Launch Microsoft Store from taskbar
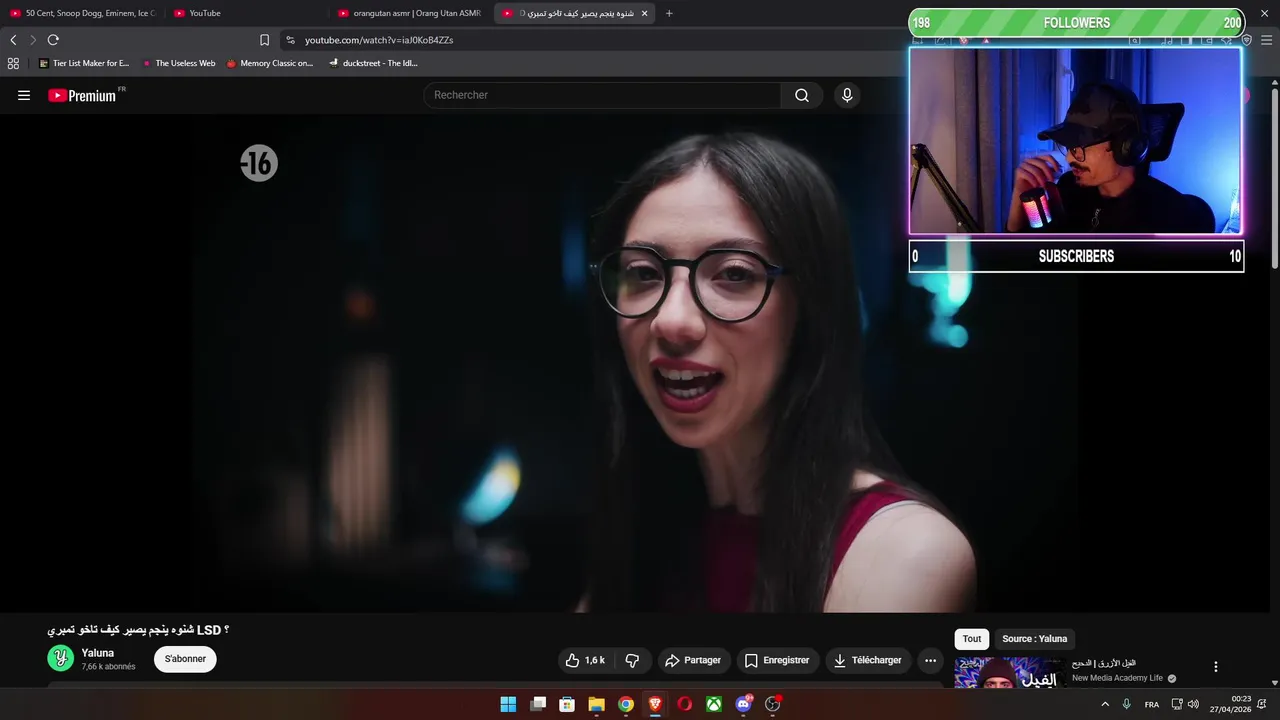1280x720 pixels. [567, 704]
